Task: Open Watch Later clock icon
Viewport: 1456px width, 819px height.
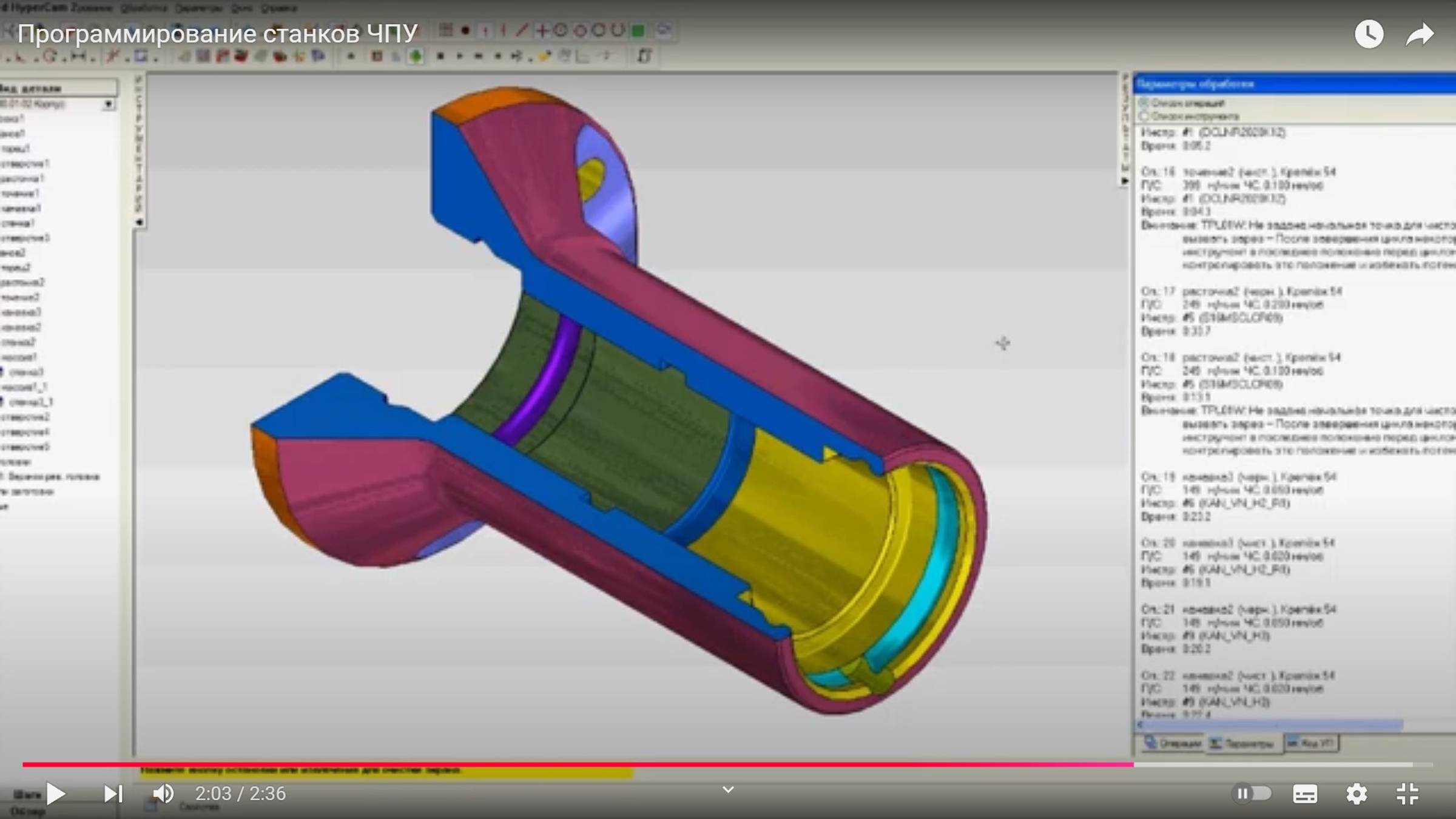Action: pos(1369,34)
